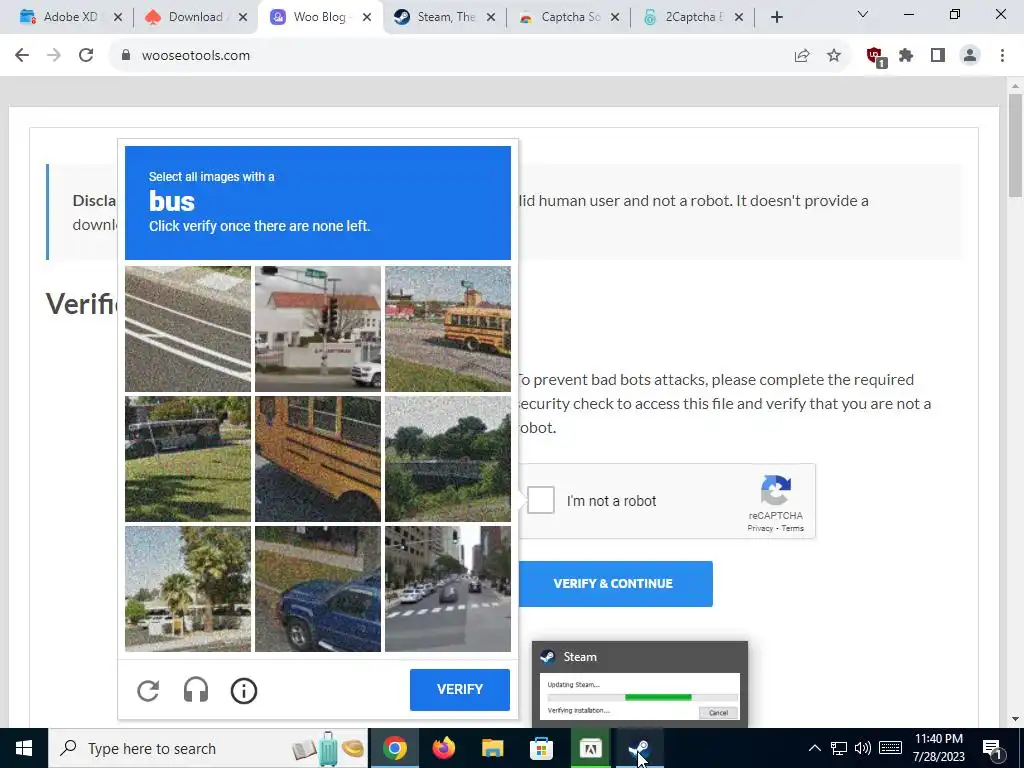Image resolution: width=1024 pixels, height=768 pixels.
Task: Click the blue VERIFY captcha button
Action: [460, 690]
